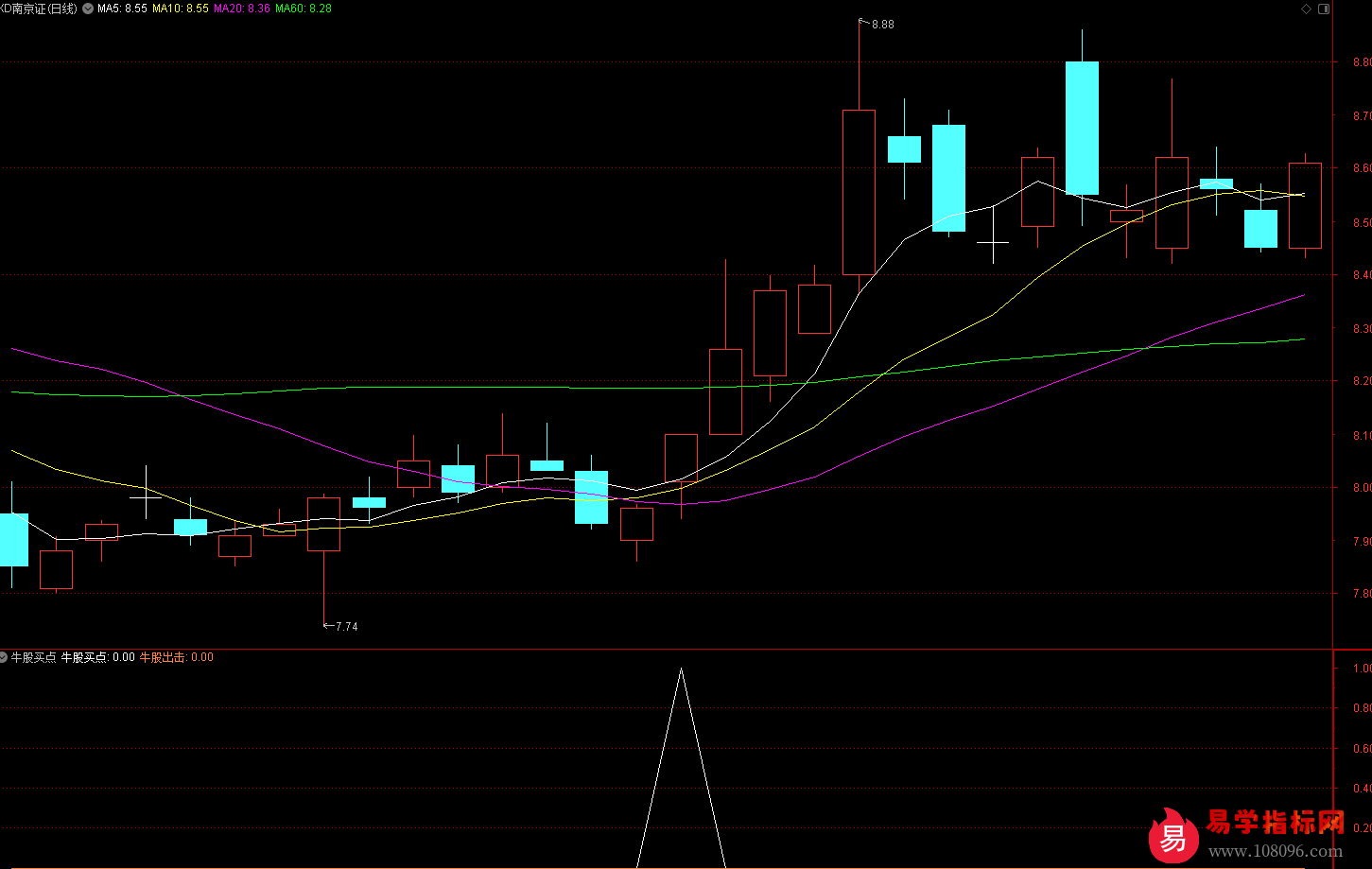Select the MA5 white legend label

point(122,9)
